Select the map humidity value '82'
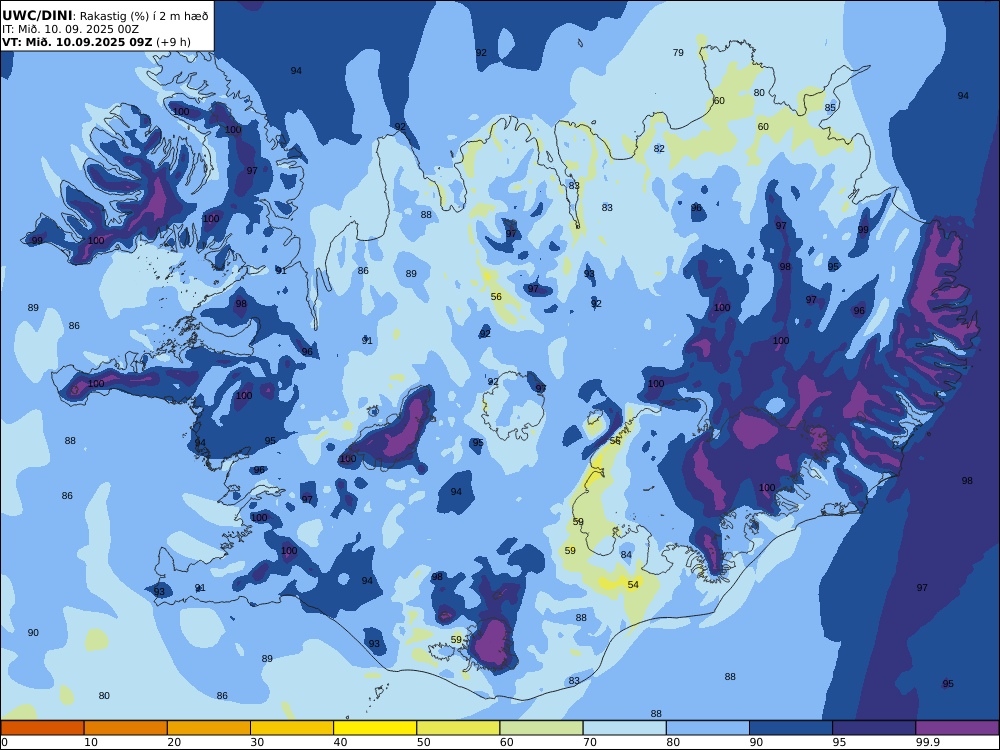This screenshot has height=750, width=1000. pos(659,149)
